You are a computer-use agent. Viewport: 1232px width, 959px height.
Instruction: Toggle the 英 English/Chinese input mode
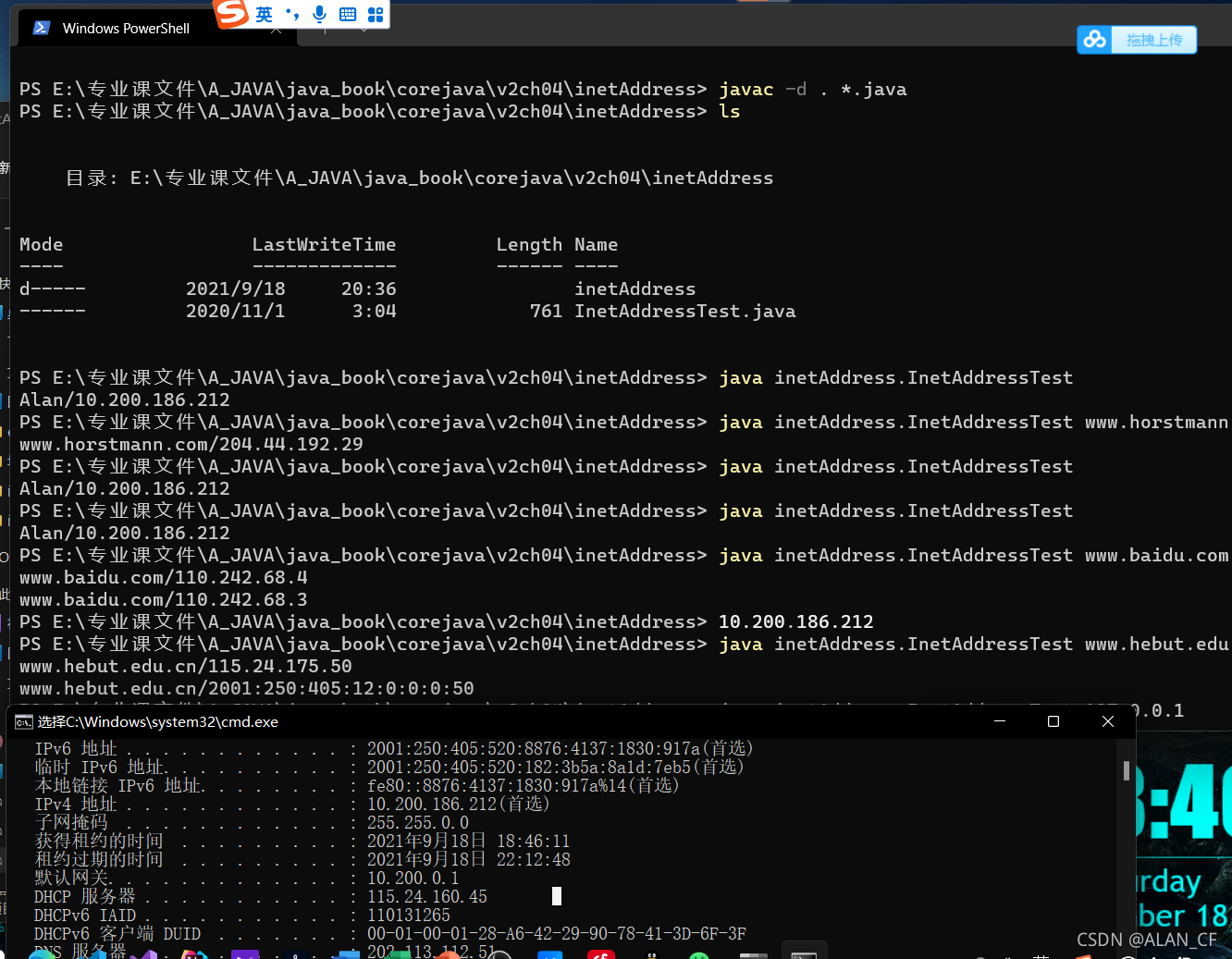[265, 14]
